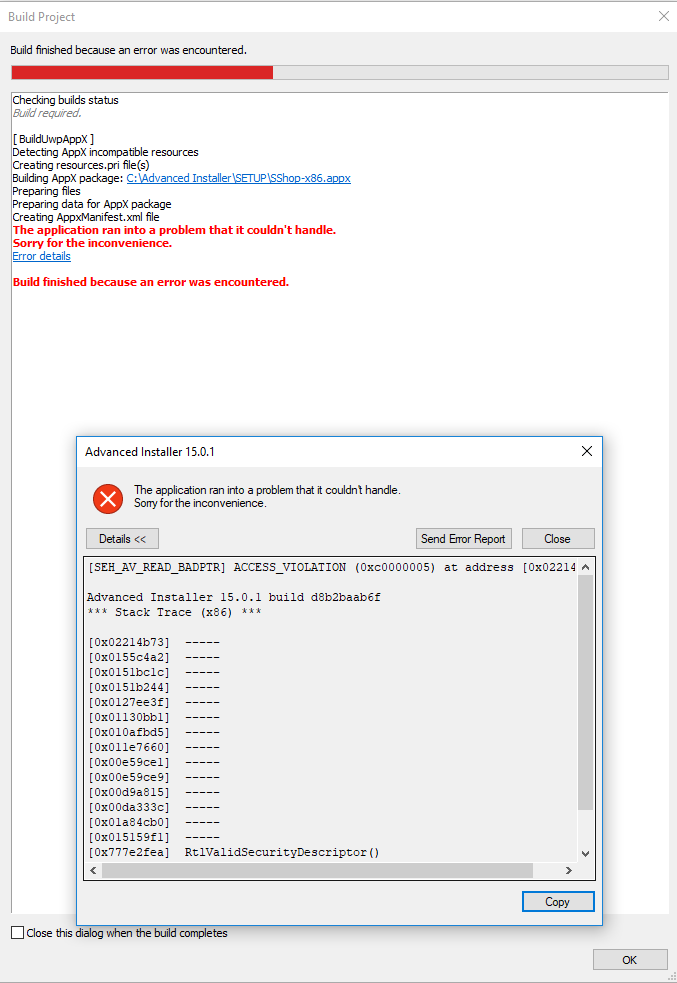Image resolution: width=677 pixels, height=983 pixels.
Task: Click the Send Error Report button
Action: coord(463,539)
